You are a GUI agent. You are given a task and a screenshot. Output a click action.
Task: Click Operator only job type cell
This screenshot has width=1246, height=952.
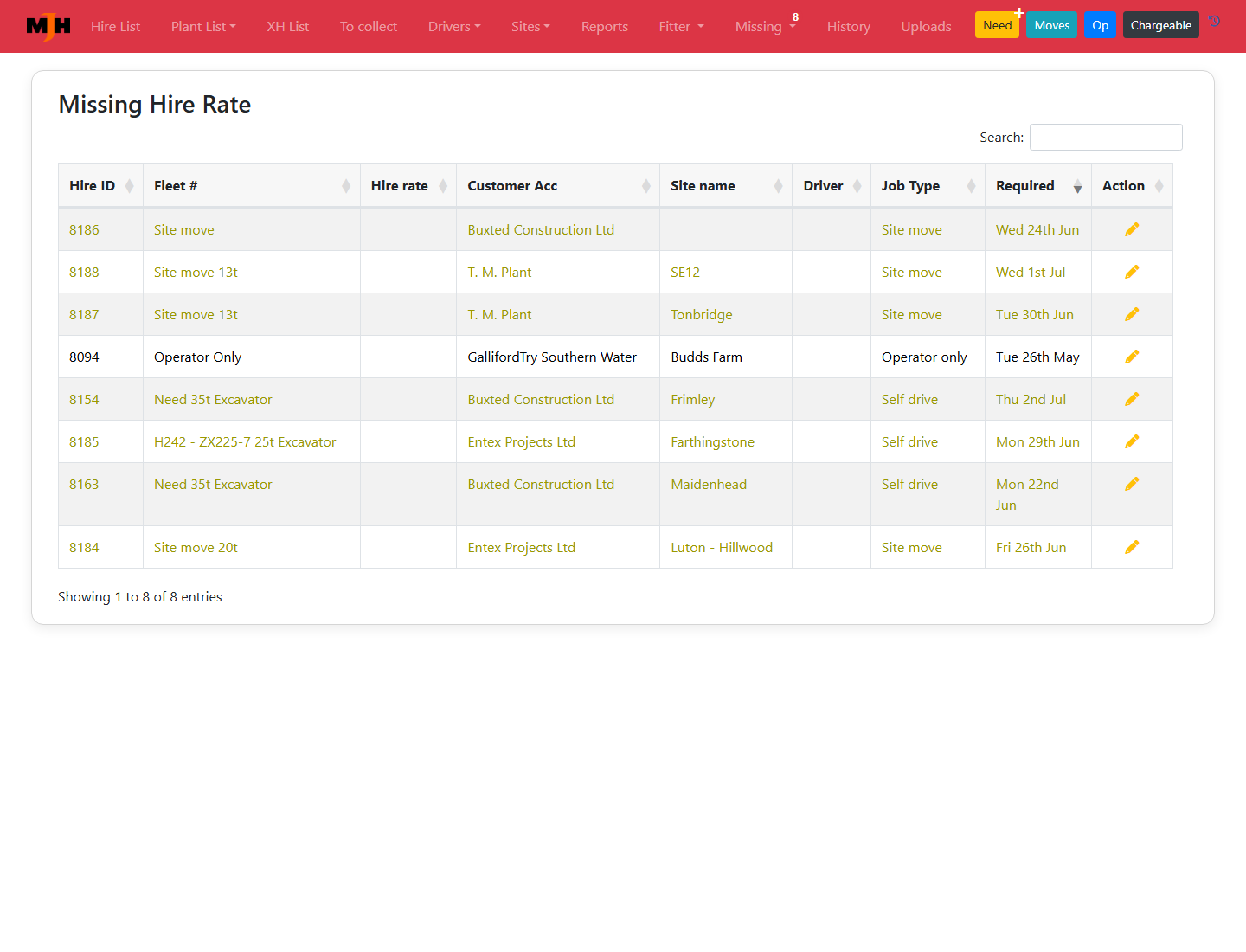click(x=924, y=357)
